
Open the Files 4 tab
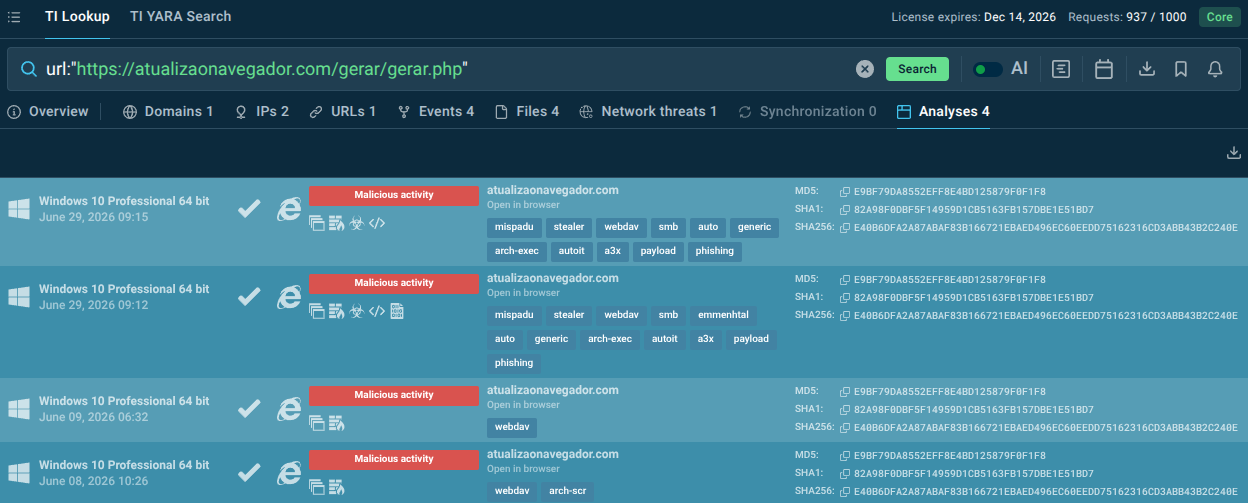[526, 112]
